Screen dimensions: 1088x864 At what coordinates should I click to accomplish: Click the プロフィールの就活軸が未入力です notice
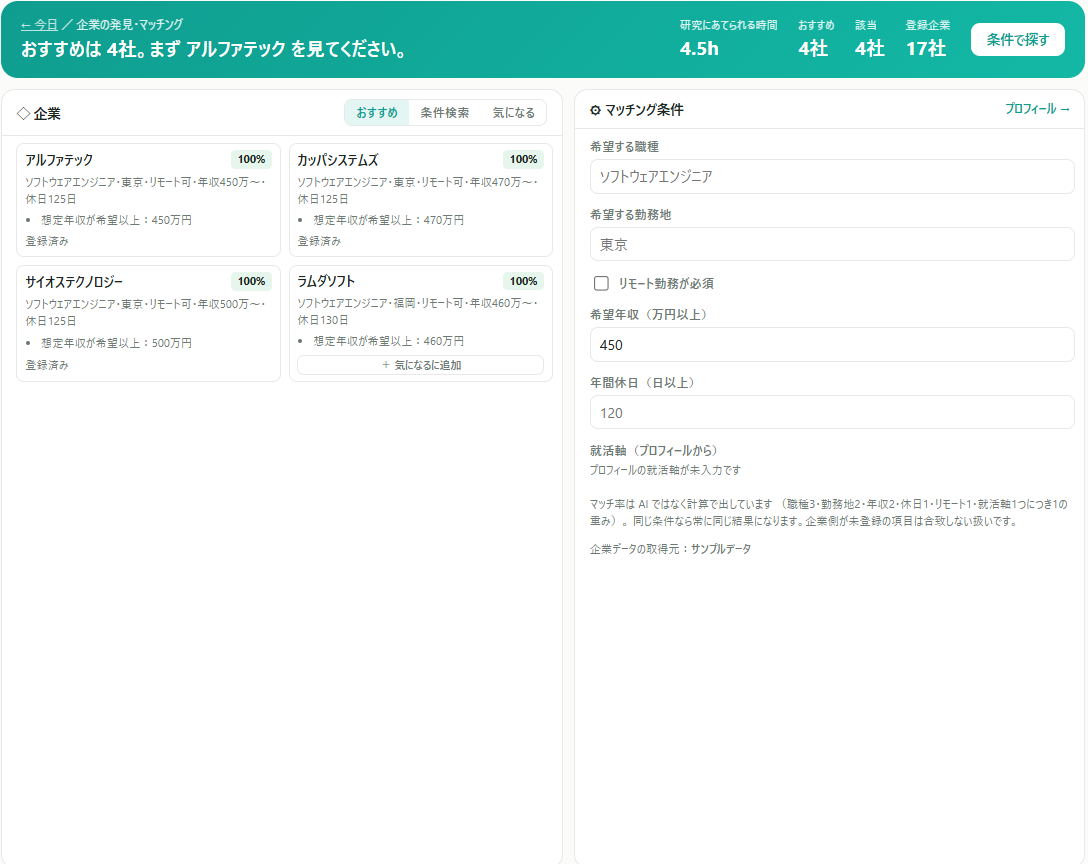(x=665, y=471)
